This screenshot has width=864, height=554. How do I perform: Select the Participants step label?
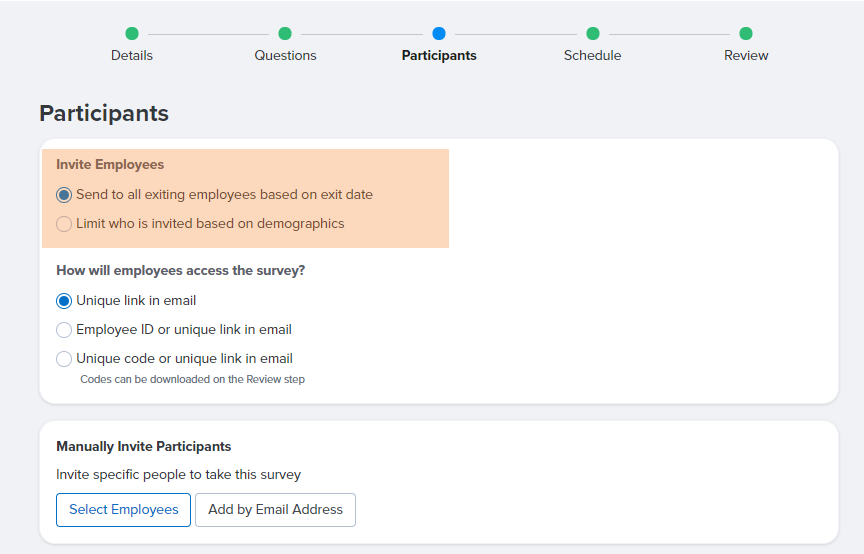pos(439,56)
